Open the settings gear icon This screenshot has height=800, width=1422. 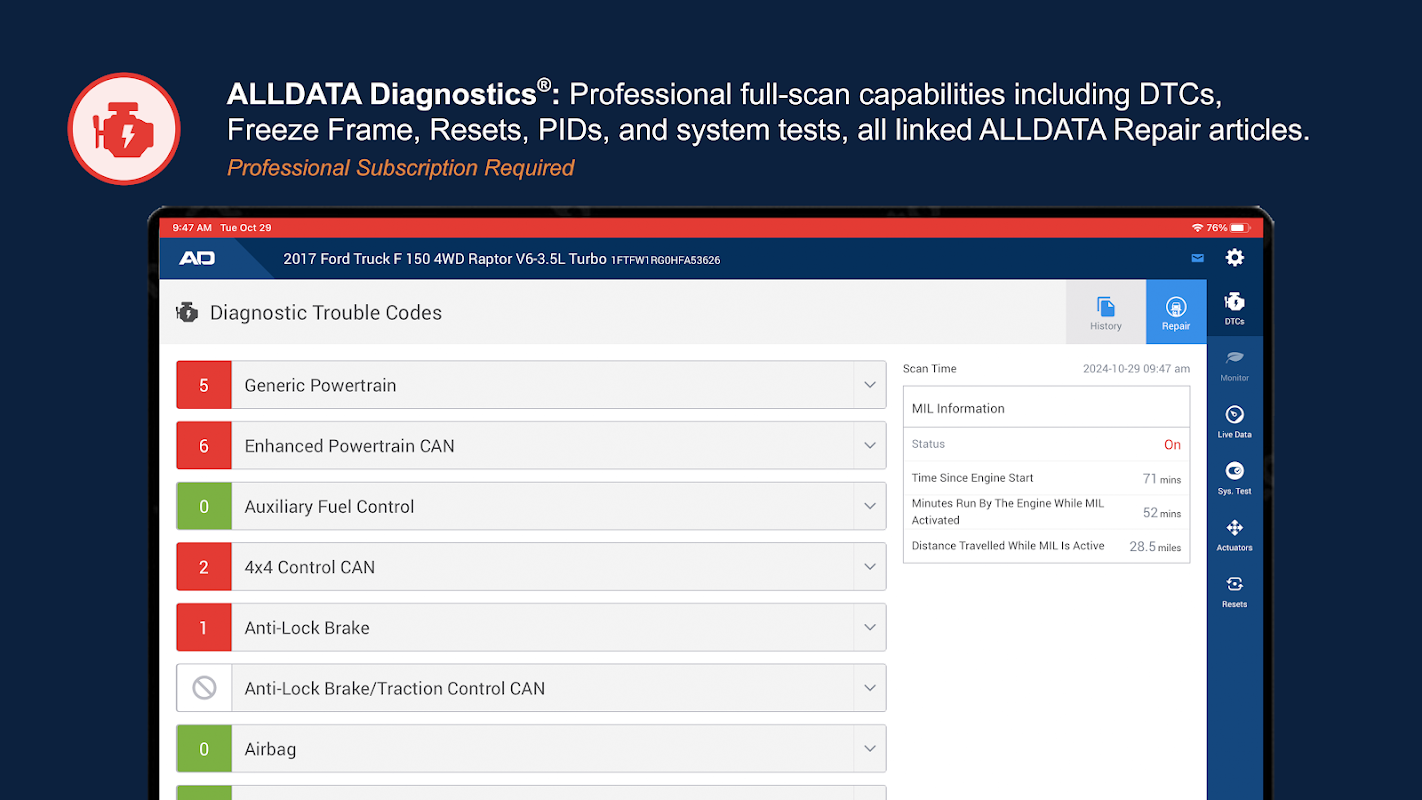point(1235,258)
